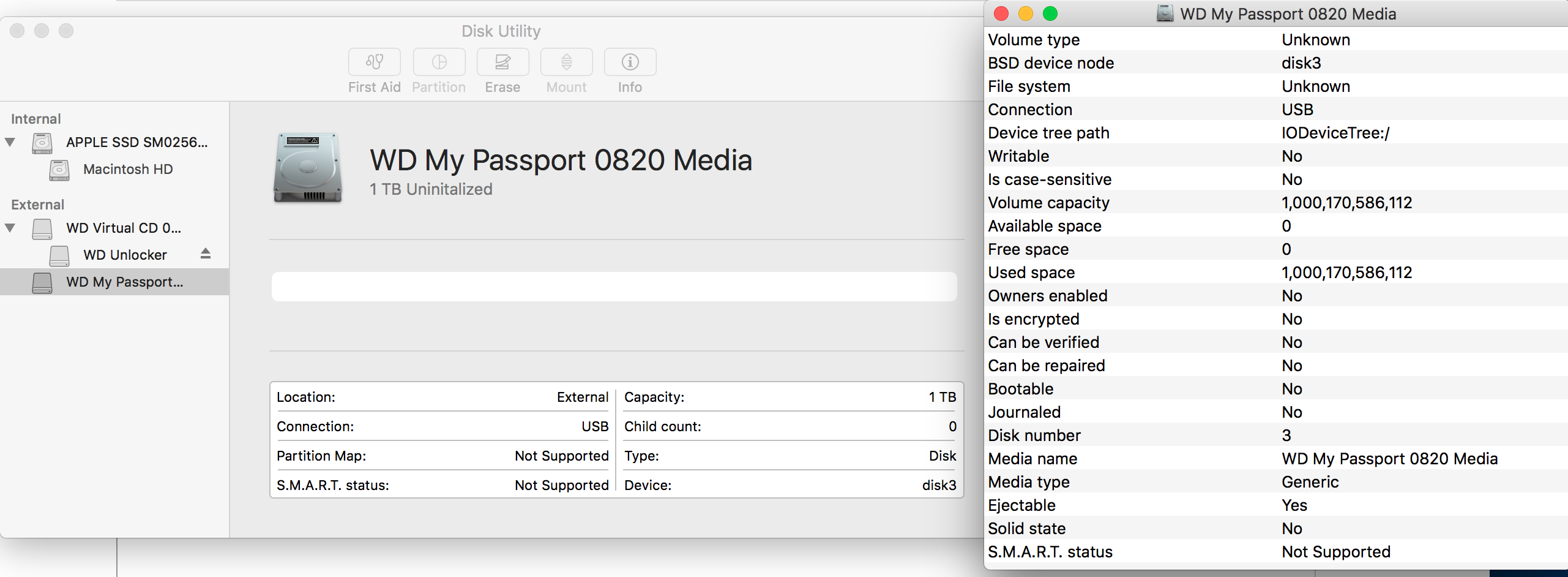
Task: Select the APPLE SSD drive icon
Action: (x=42, y=142)
